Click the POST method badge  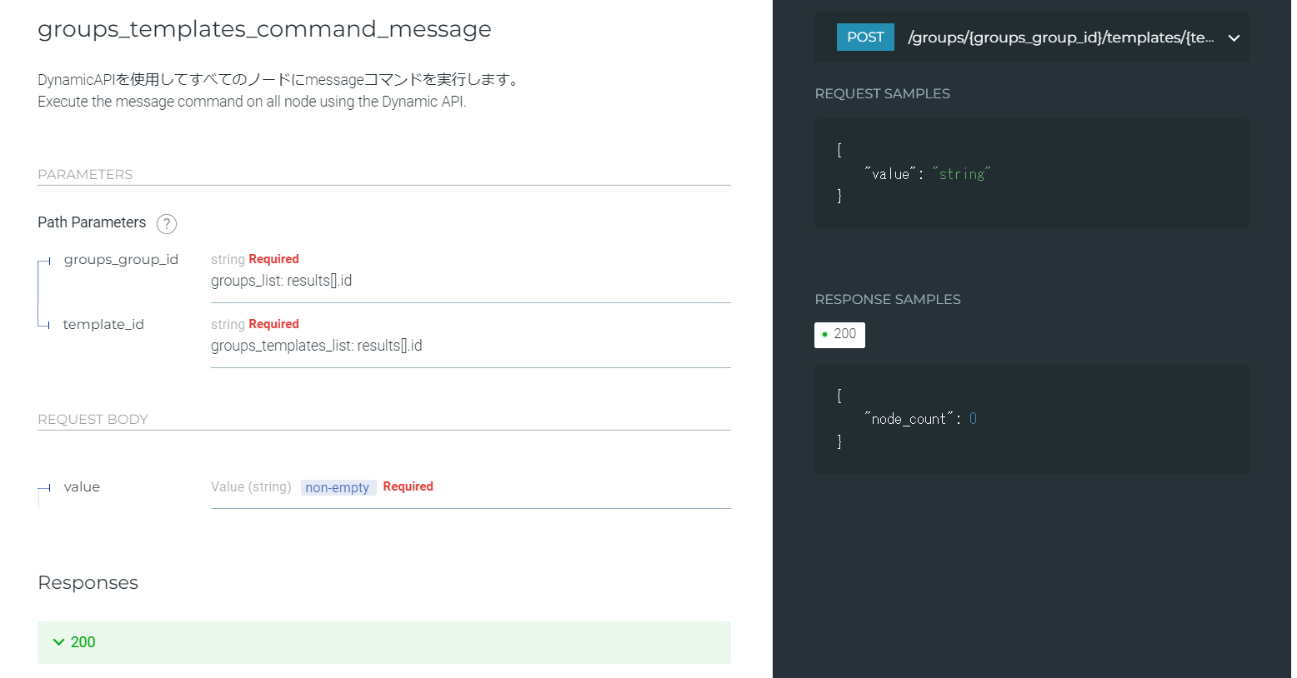[x=865, y=37]
